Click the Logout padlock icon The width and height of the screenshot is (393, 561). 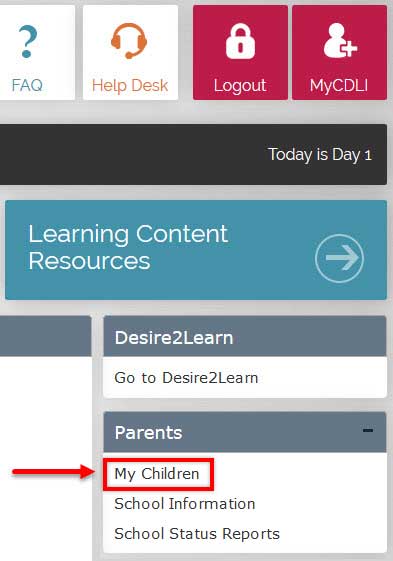pos(240,41)
